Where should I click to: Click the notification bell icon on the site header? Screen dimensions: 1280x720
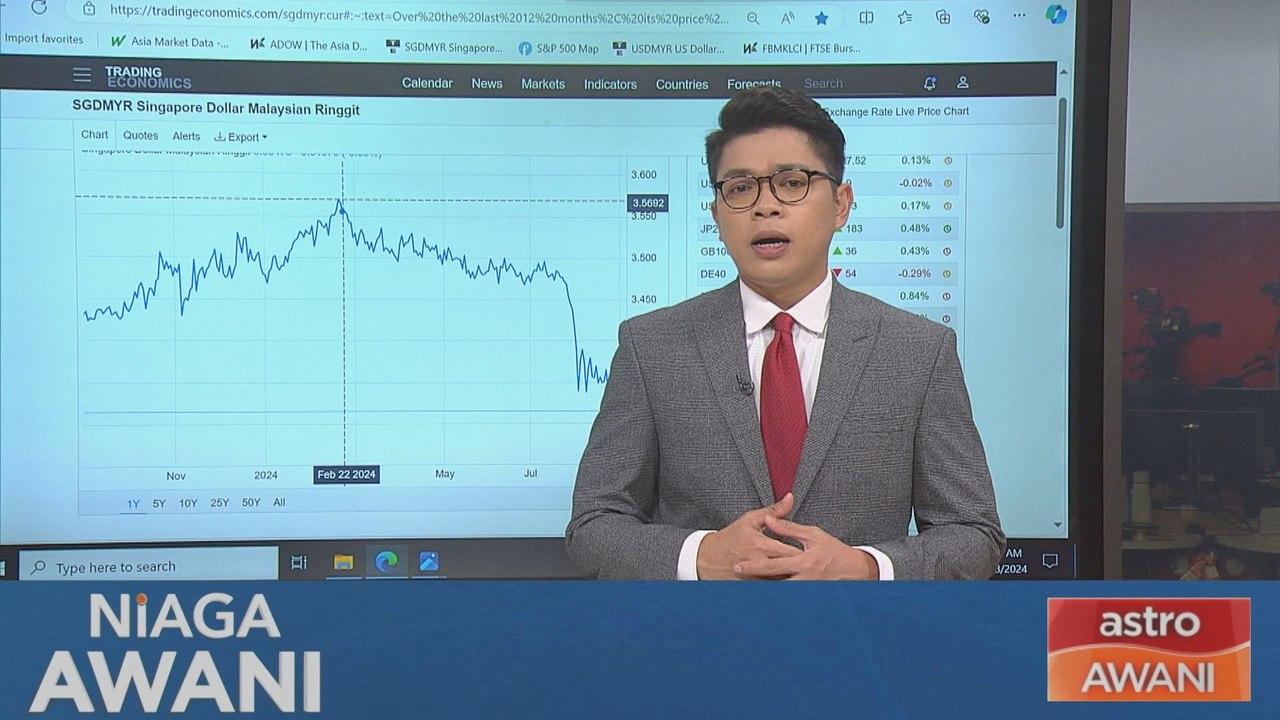coord(929,83)
